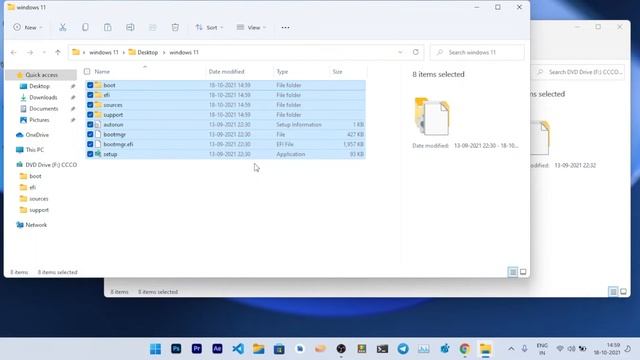
Task: Select Quick access in navigation pane
Action: (x=41, y=75)
